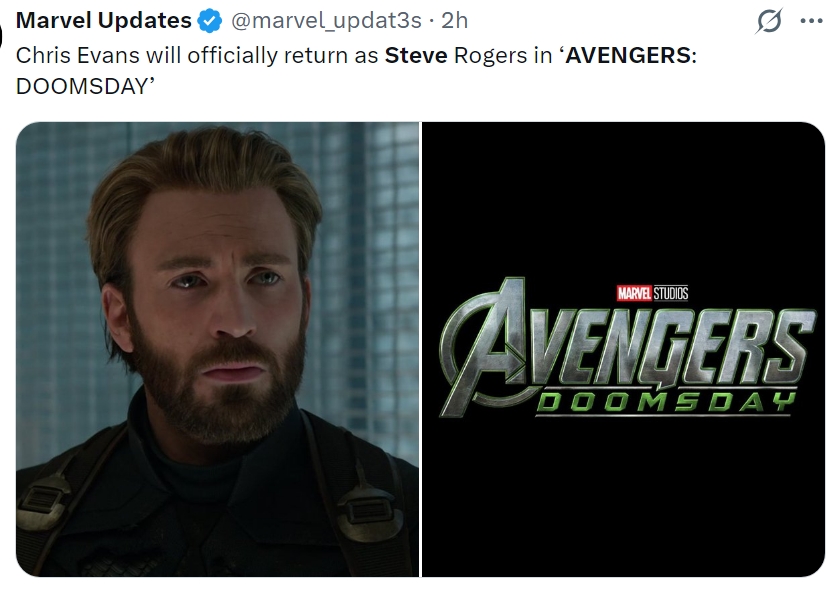Click the bold word 'Steve' in tweet
828x592 pixels.
point(416,55)
